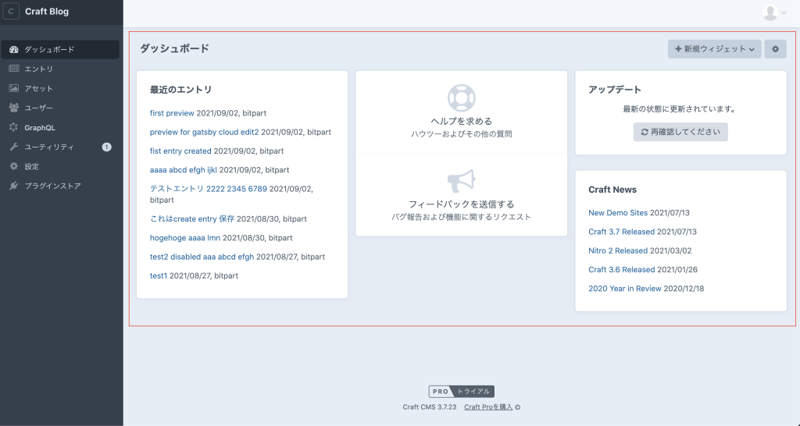The image size is (800, 426).
Task: Click the Craft Blog site logo icon
Action: (x=13, y=12)
